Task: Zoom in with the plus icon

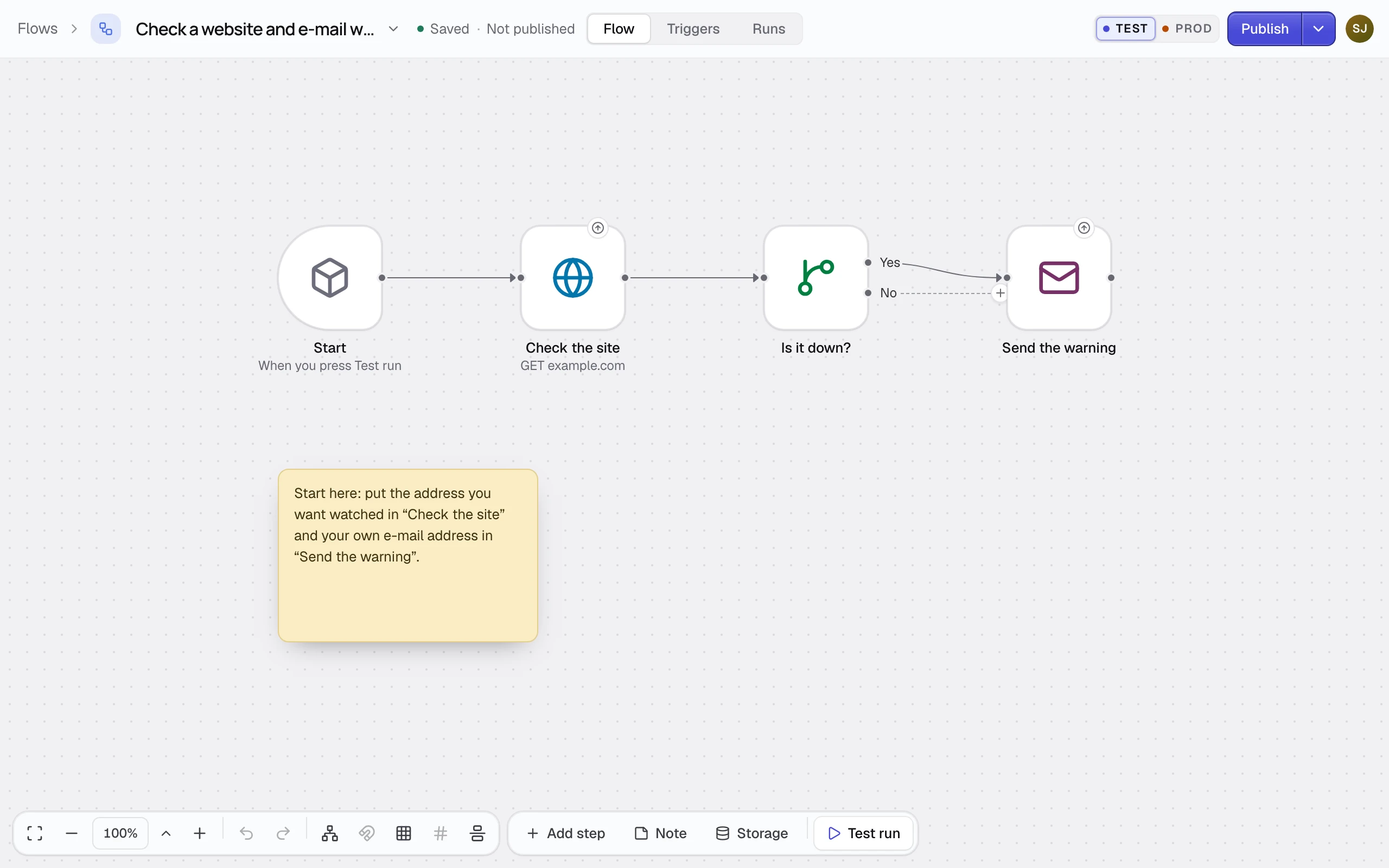Action: tap(200, 833)
